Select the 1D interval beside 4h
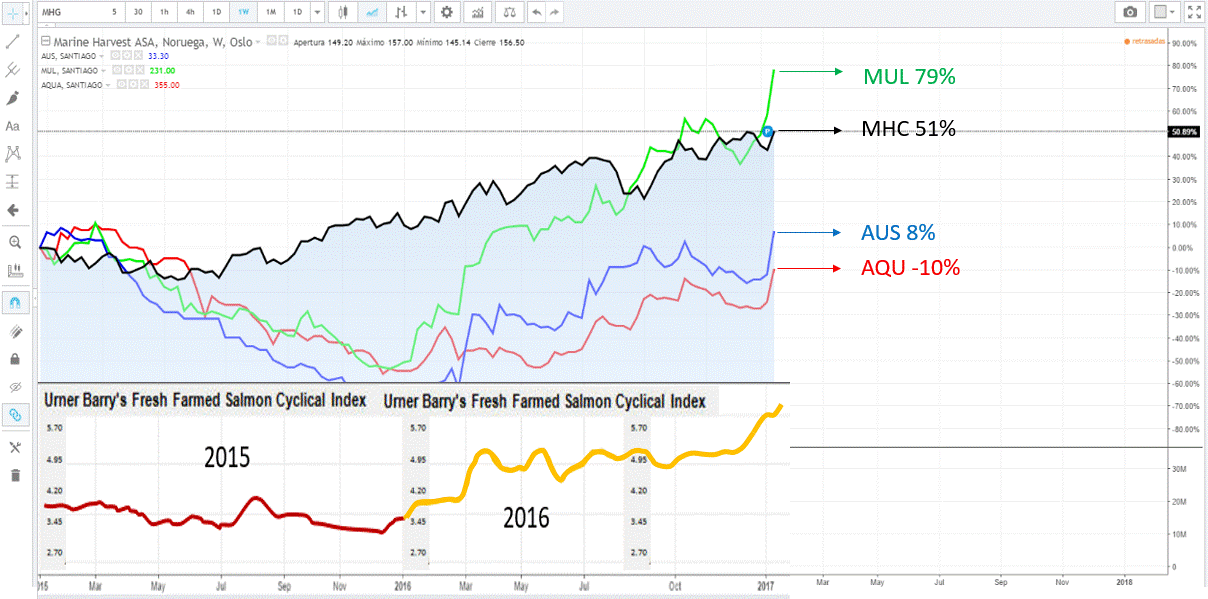Viewport: 1208px width, 599px height. pos(217,13)
